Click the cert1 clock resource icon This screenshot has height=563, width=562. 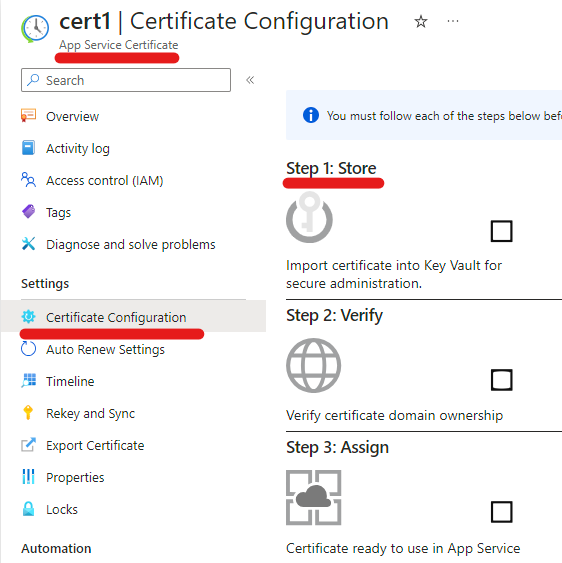pos(35,28)
